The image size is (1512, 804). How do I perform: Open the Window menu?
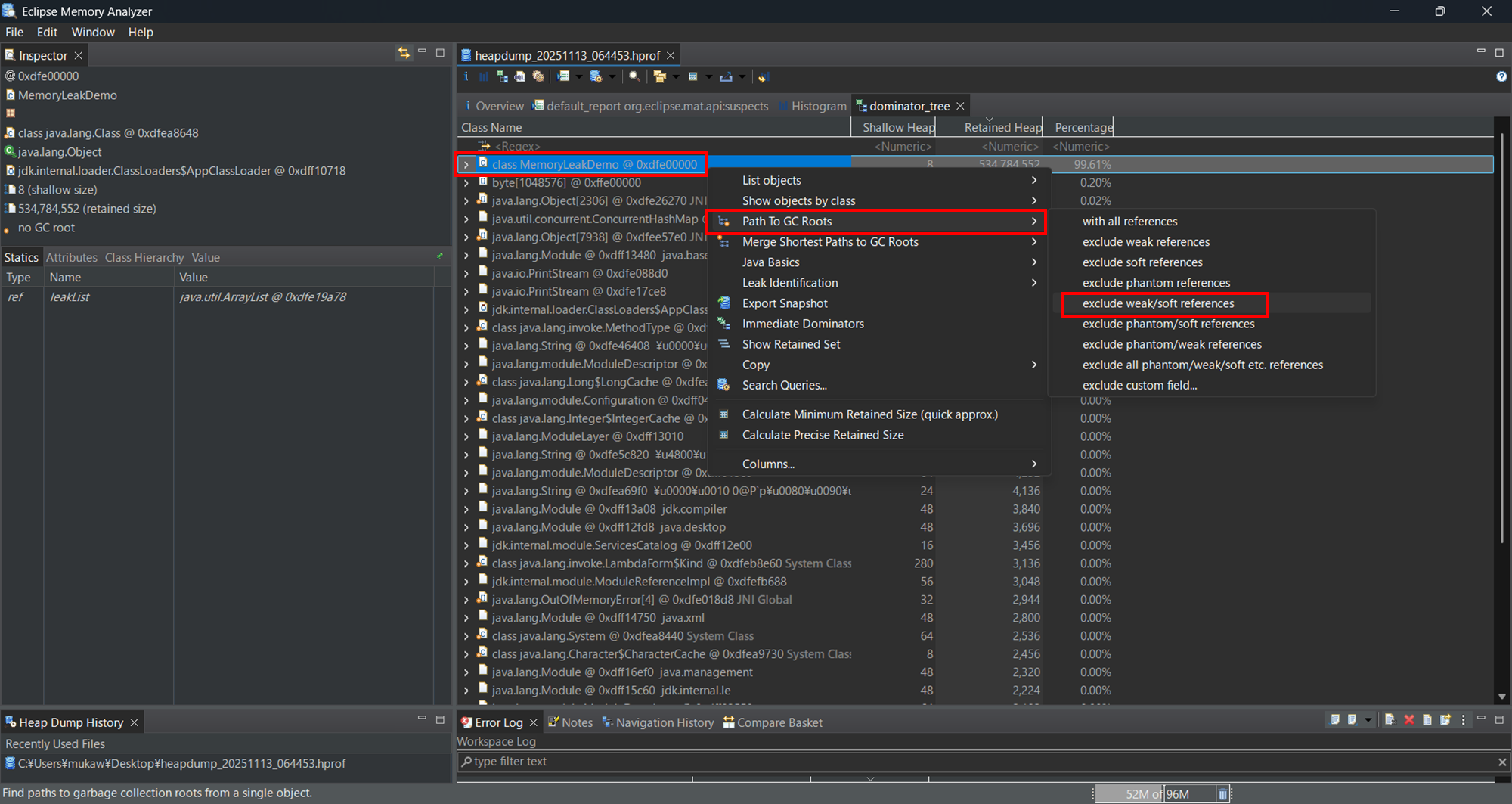(x=93, y=32)
